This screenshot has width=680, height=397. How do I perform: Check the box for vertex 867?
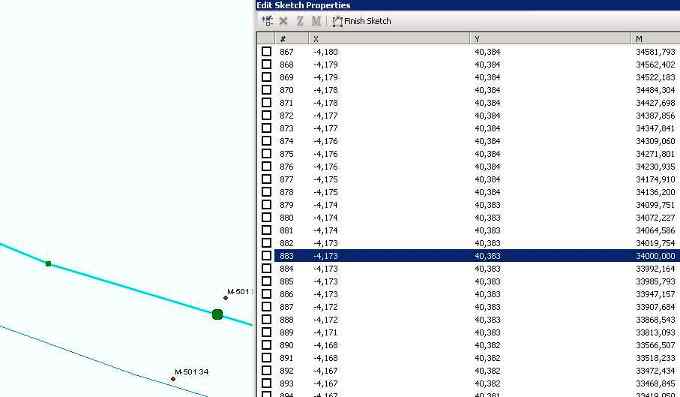coord(266,52)
